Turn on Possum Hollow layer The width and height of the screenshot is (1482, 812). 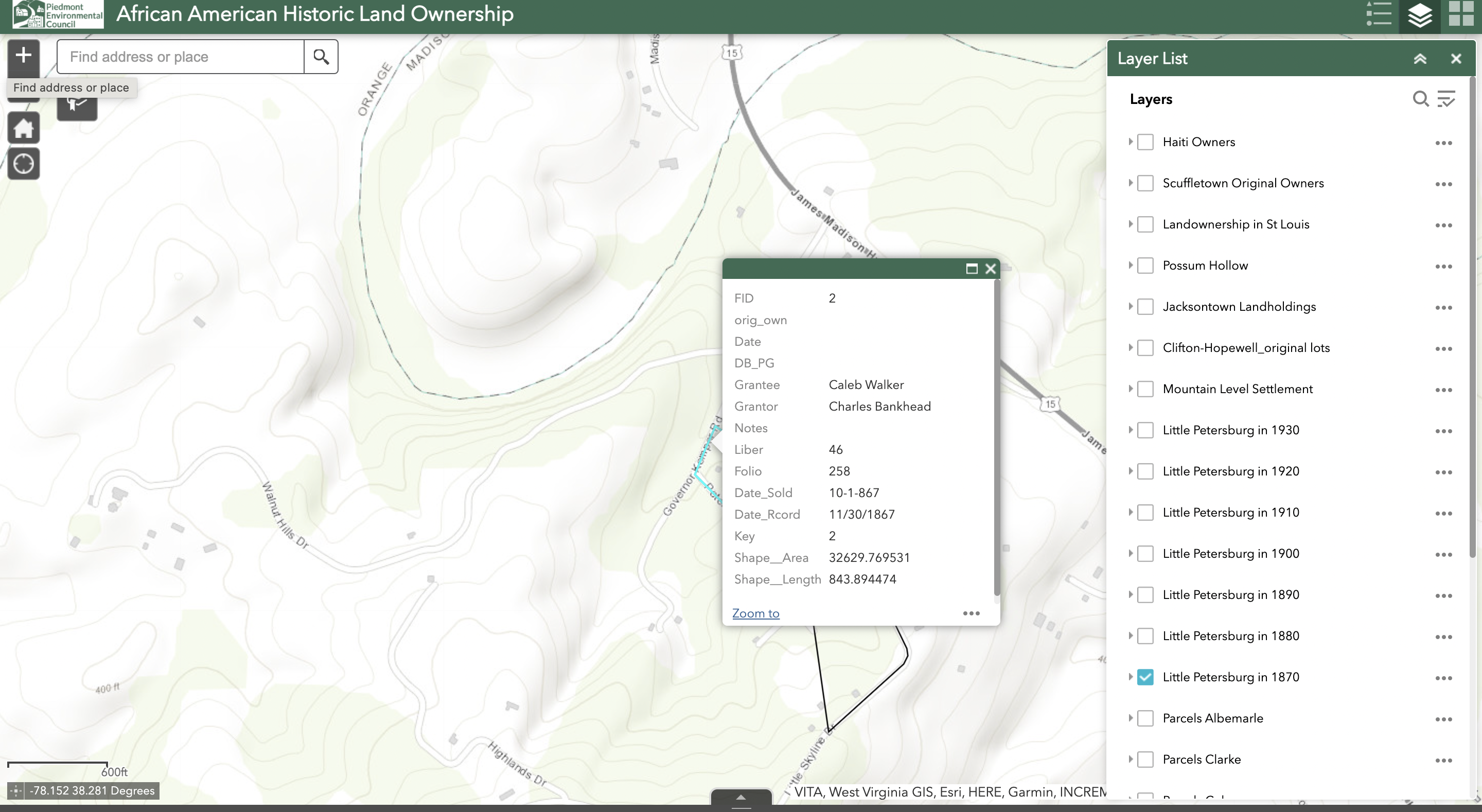click(1145, 266)
